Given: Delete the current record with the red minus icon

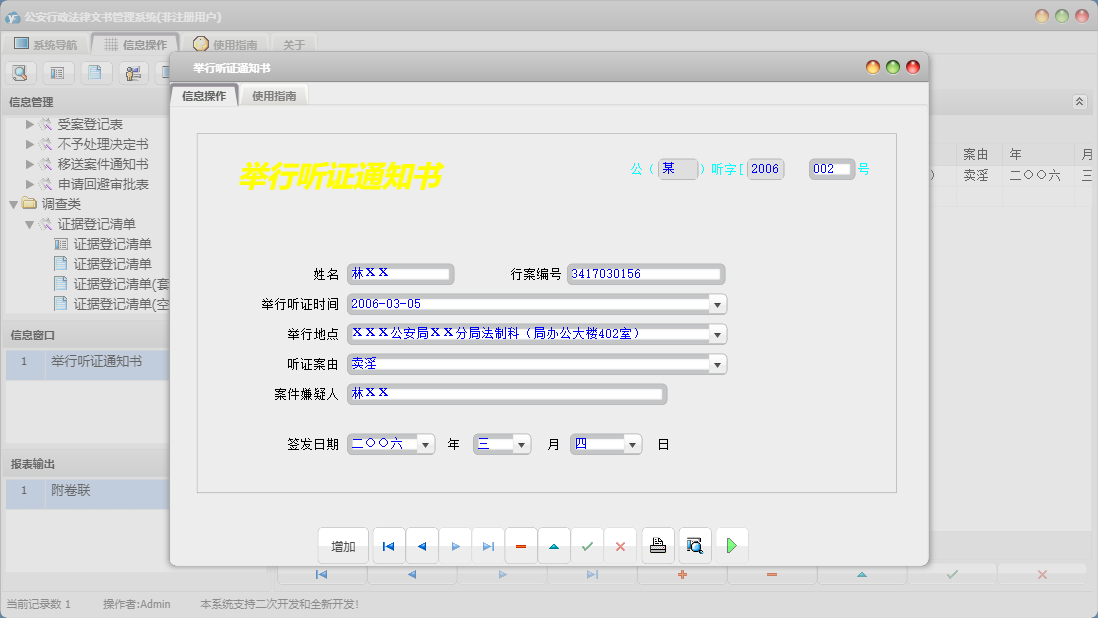Looking at the screenshot, I should (x=521, y=545).
